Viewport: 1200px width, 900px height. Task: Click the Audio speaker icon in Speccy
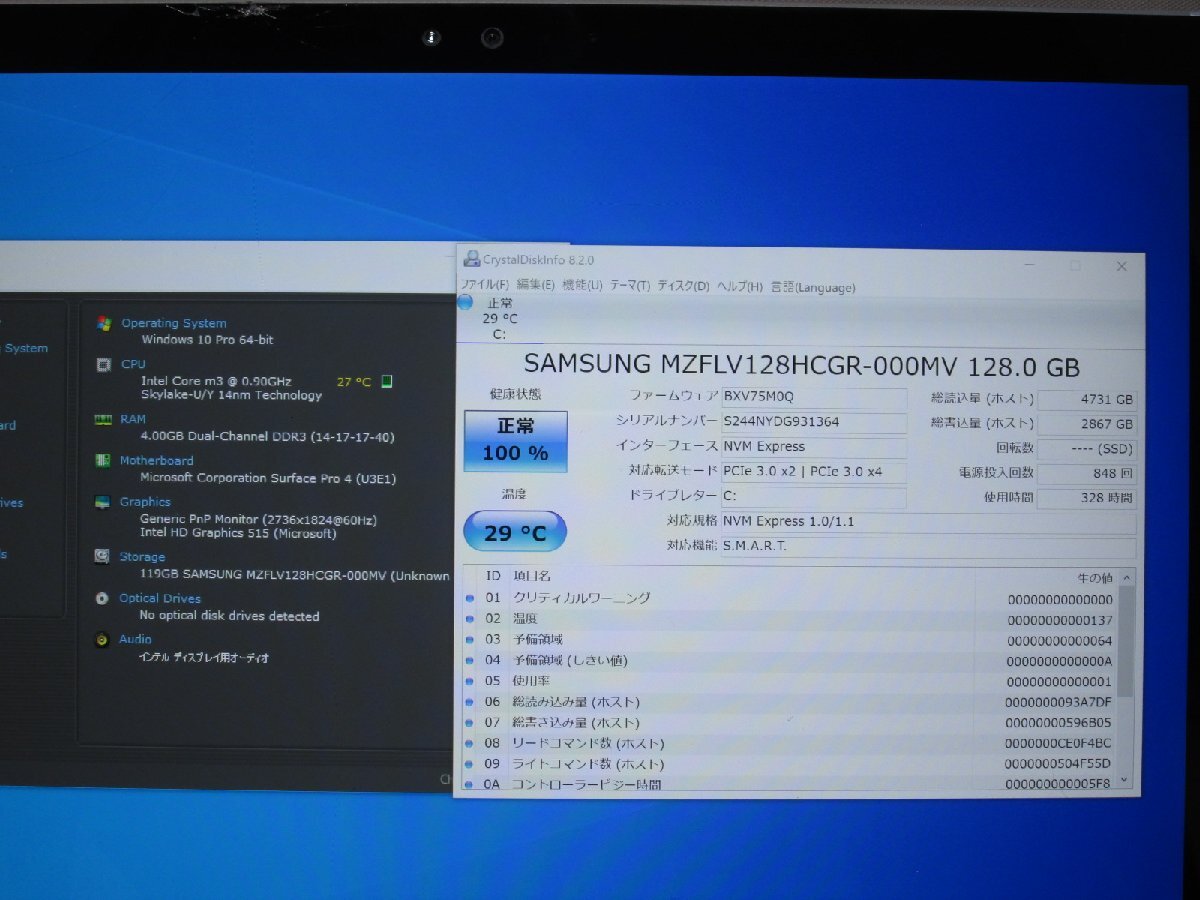tap(102, 640)
